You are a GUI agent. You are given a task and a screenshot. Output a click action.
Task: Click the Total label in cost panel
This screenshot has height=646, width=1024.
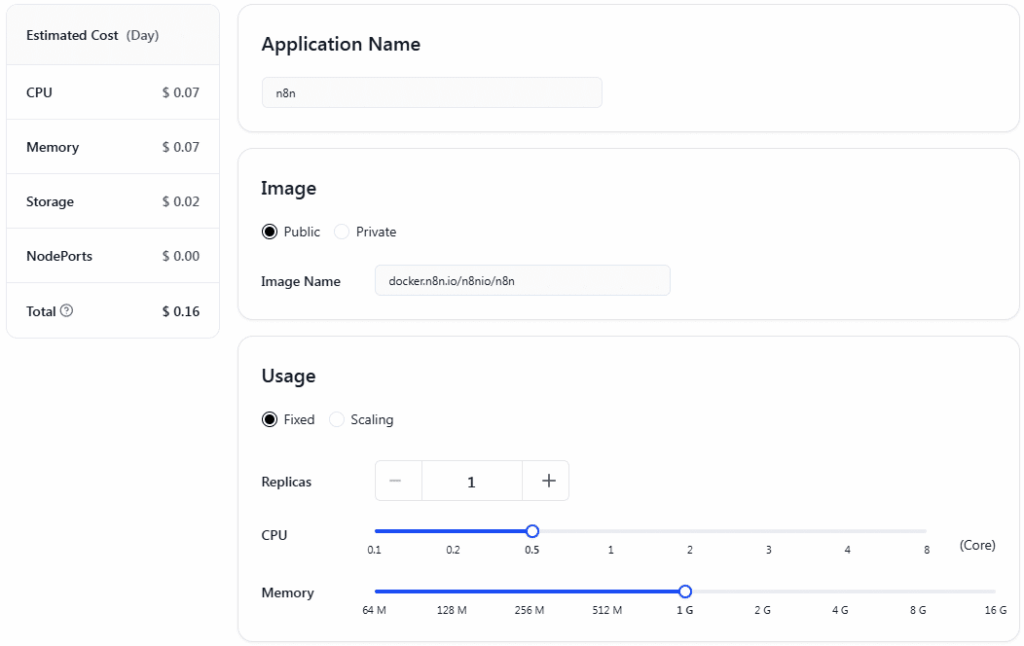click(40, 312)
